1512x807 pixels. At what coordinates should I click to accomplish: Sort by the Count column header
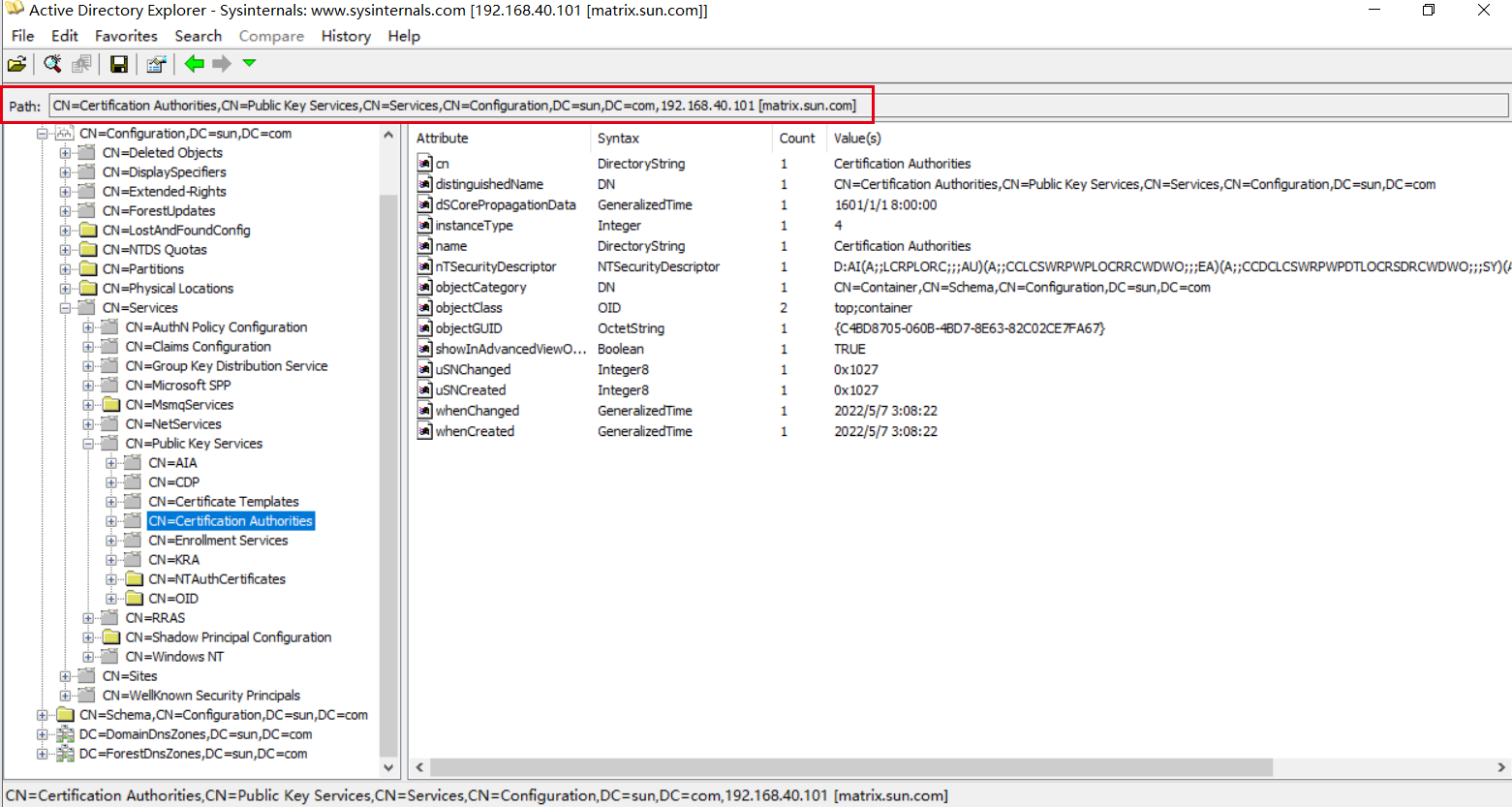tap(798, 139)
